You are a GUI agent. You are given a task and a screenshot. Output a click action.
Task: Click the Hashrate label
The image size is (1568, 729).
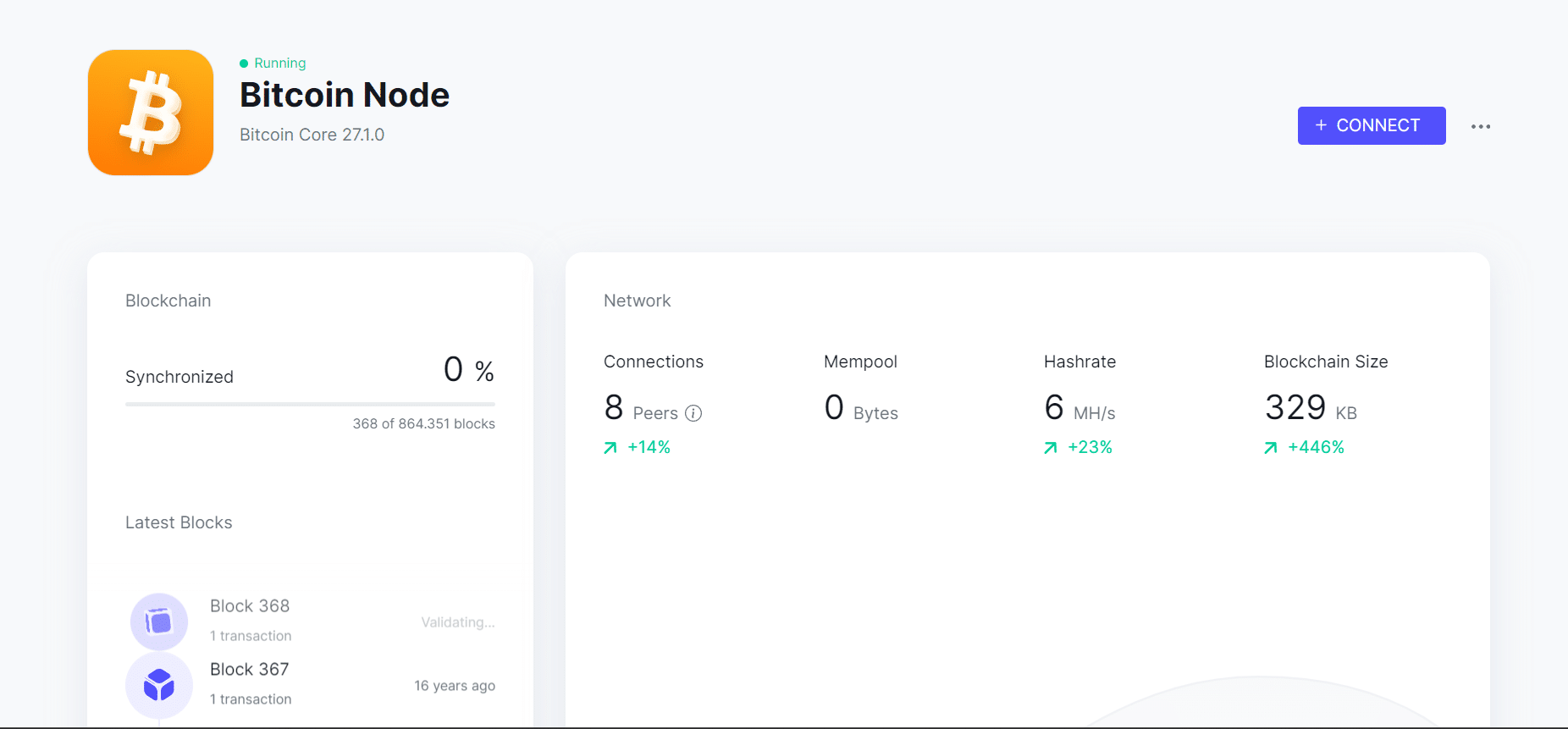[x=1080, y=362]
